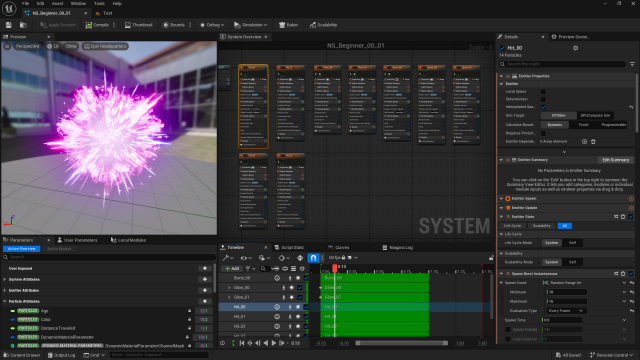Toggle the timeline snapping magnet icon
The image size is (640, 360).
[x=313, y=258]
